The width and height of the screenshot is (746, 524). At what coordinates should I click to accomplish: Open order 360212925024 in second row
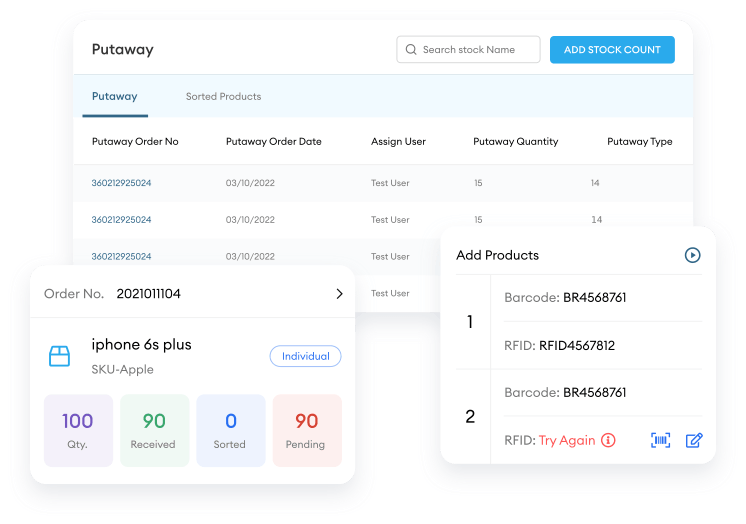121,219
